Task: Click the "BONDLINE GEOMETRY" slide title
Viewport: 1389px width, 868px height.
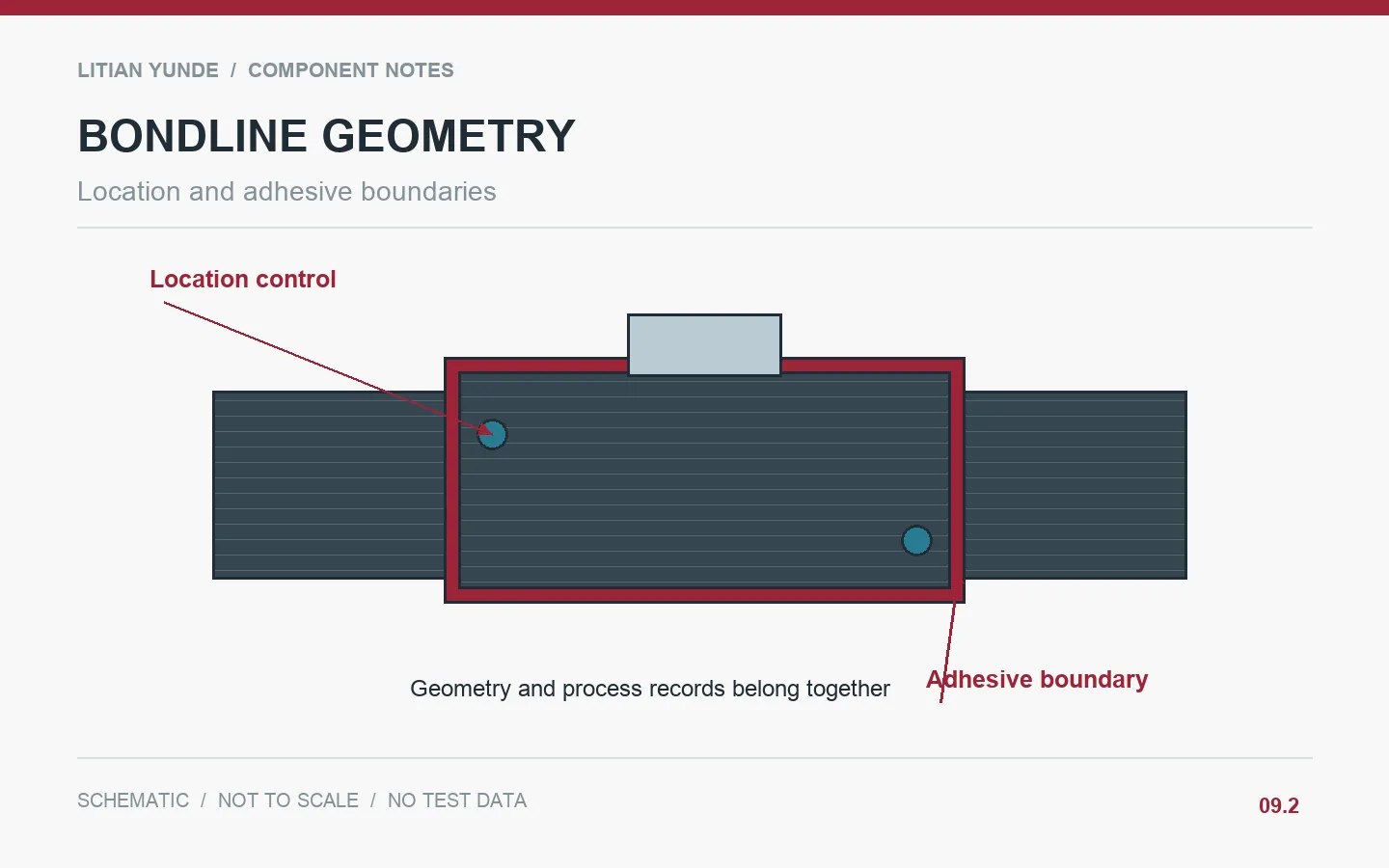Action: point(326,136)
